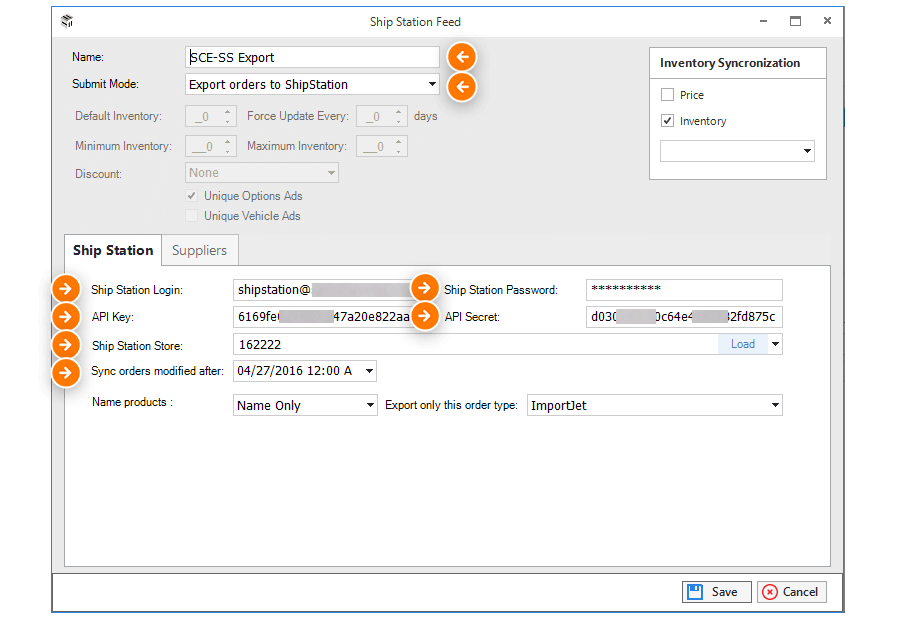
Task: Toggle Unique Vehicle Ads checkbox
Action: coord(192,216)
